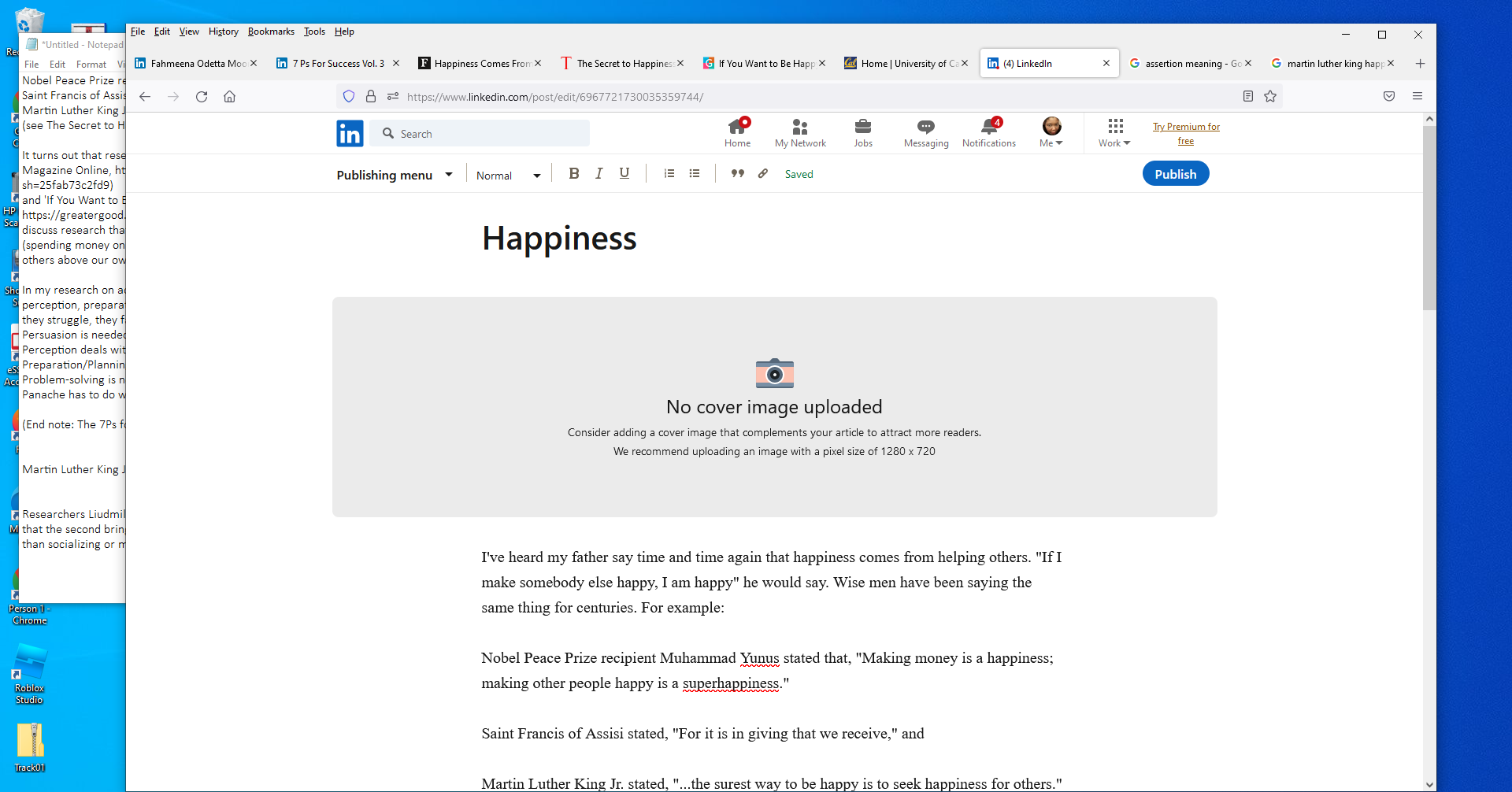
Task: Reload the current page
Action: [x=202, y=97]
